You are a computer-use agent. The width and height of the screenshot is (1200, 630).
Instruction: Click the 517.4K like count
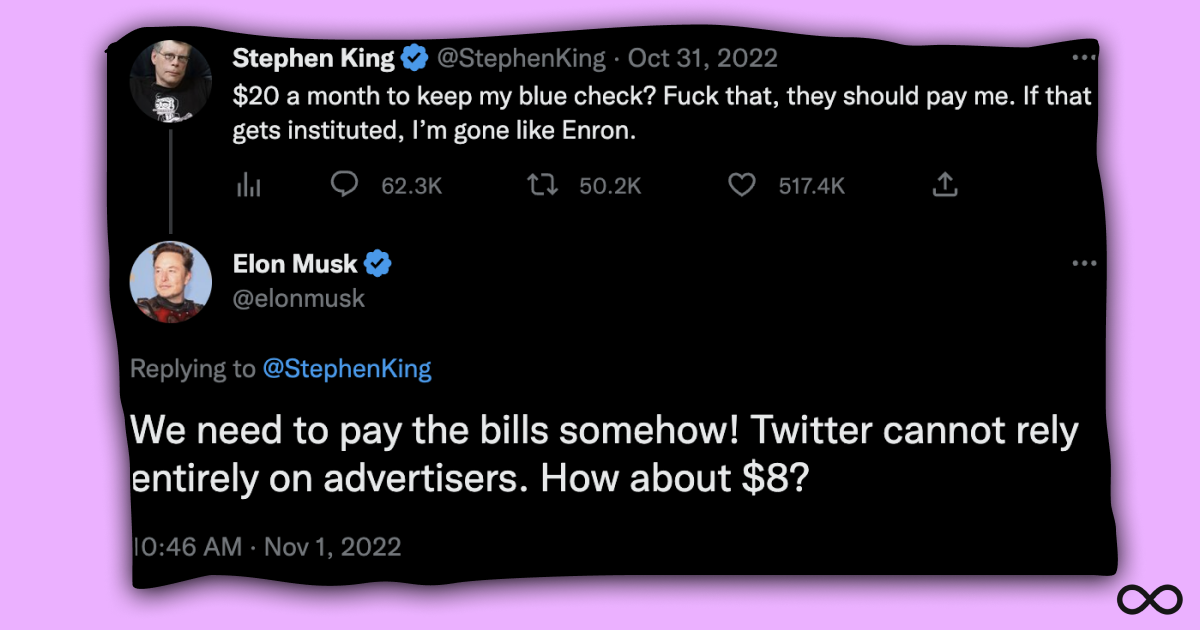(811, 185)
